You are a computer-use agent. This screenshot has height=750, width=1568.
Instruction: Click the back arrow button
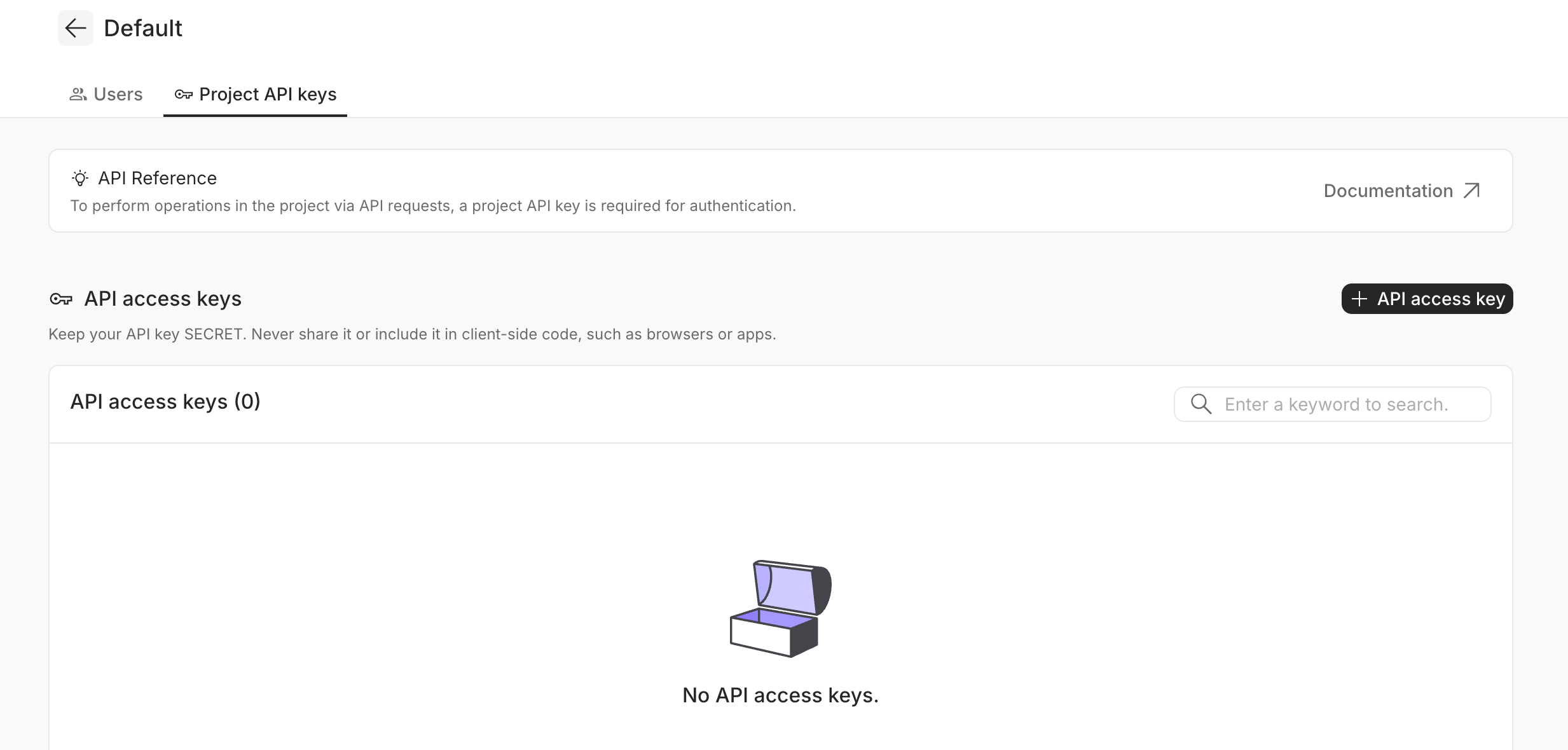click(76, 28)
